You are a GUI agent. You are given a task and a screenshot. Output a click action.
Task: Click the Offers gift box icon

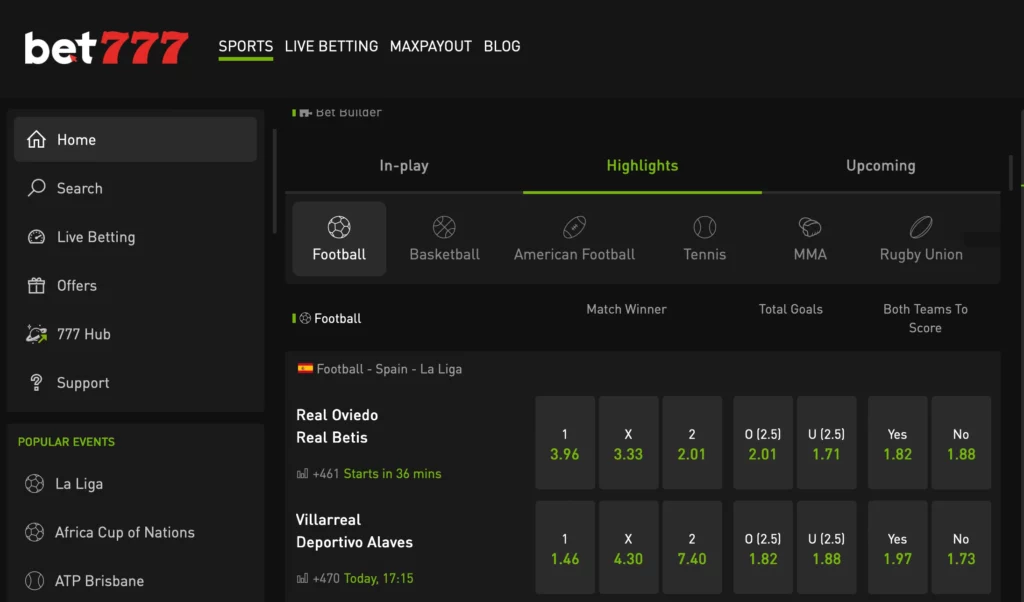[x=37, y=285]
